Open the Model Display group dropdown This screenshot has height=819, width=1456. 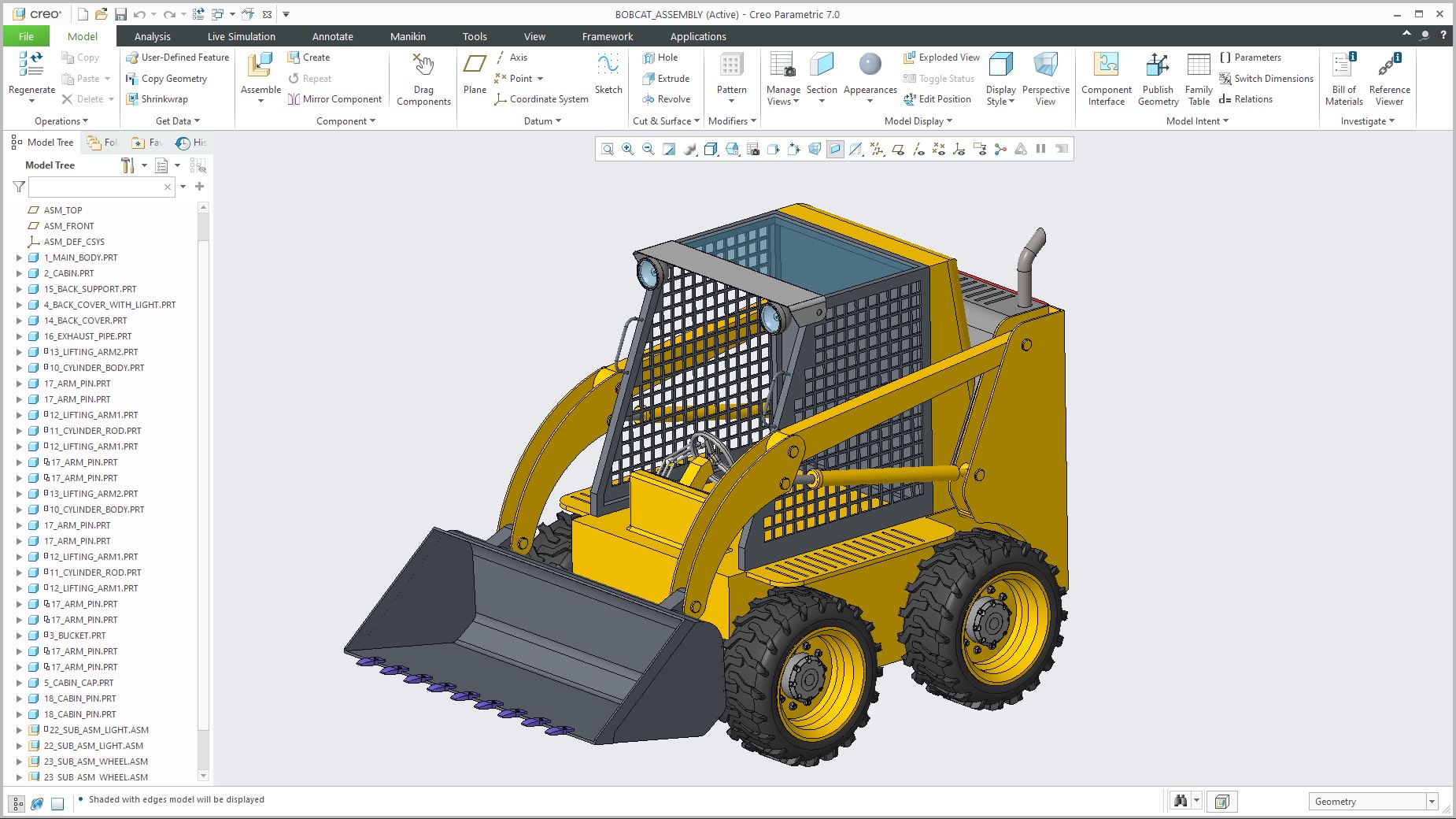point(918,121)
